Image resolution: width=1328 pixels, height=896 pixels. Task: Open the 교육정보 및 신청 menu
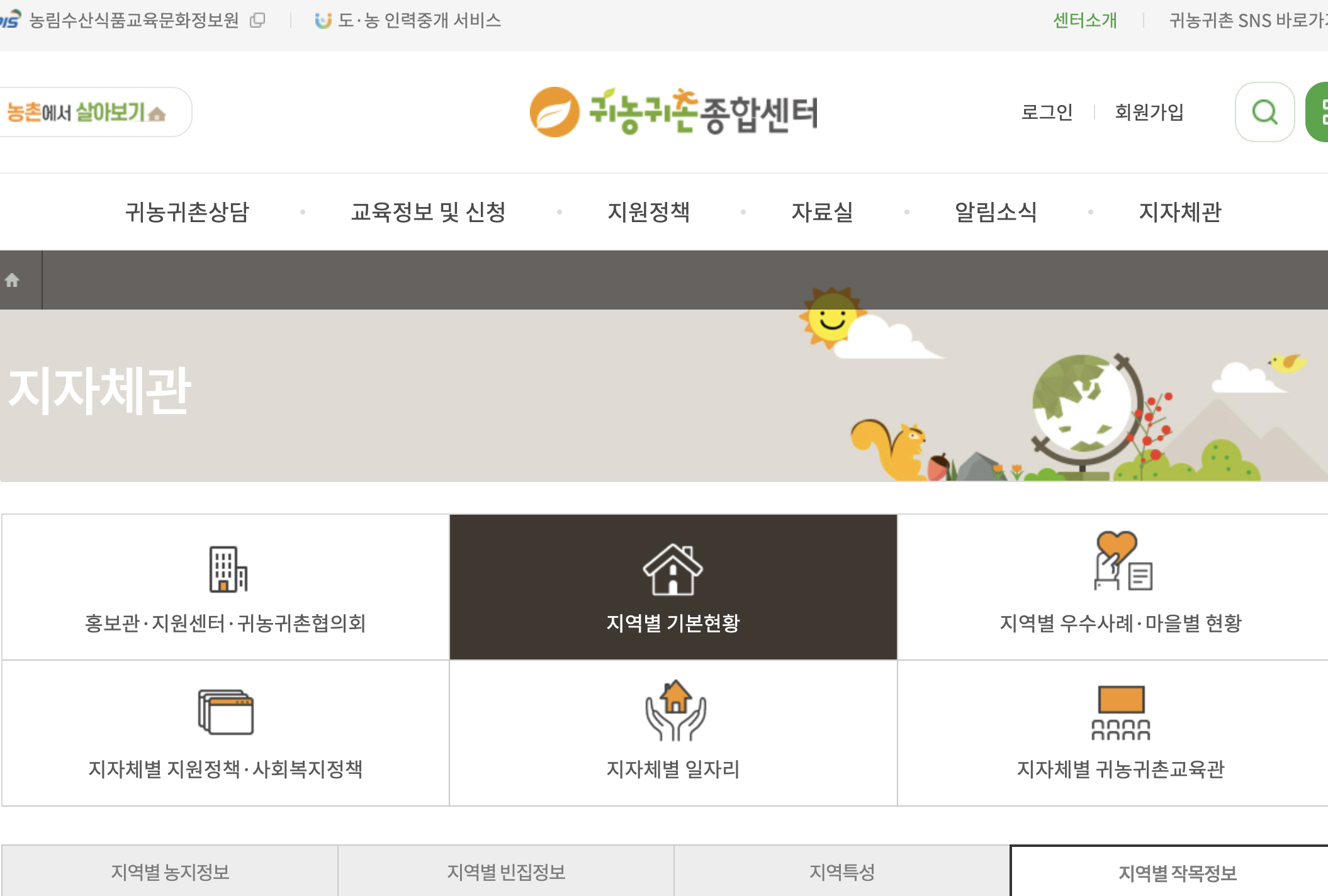click(x=428, y=212)
